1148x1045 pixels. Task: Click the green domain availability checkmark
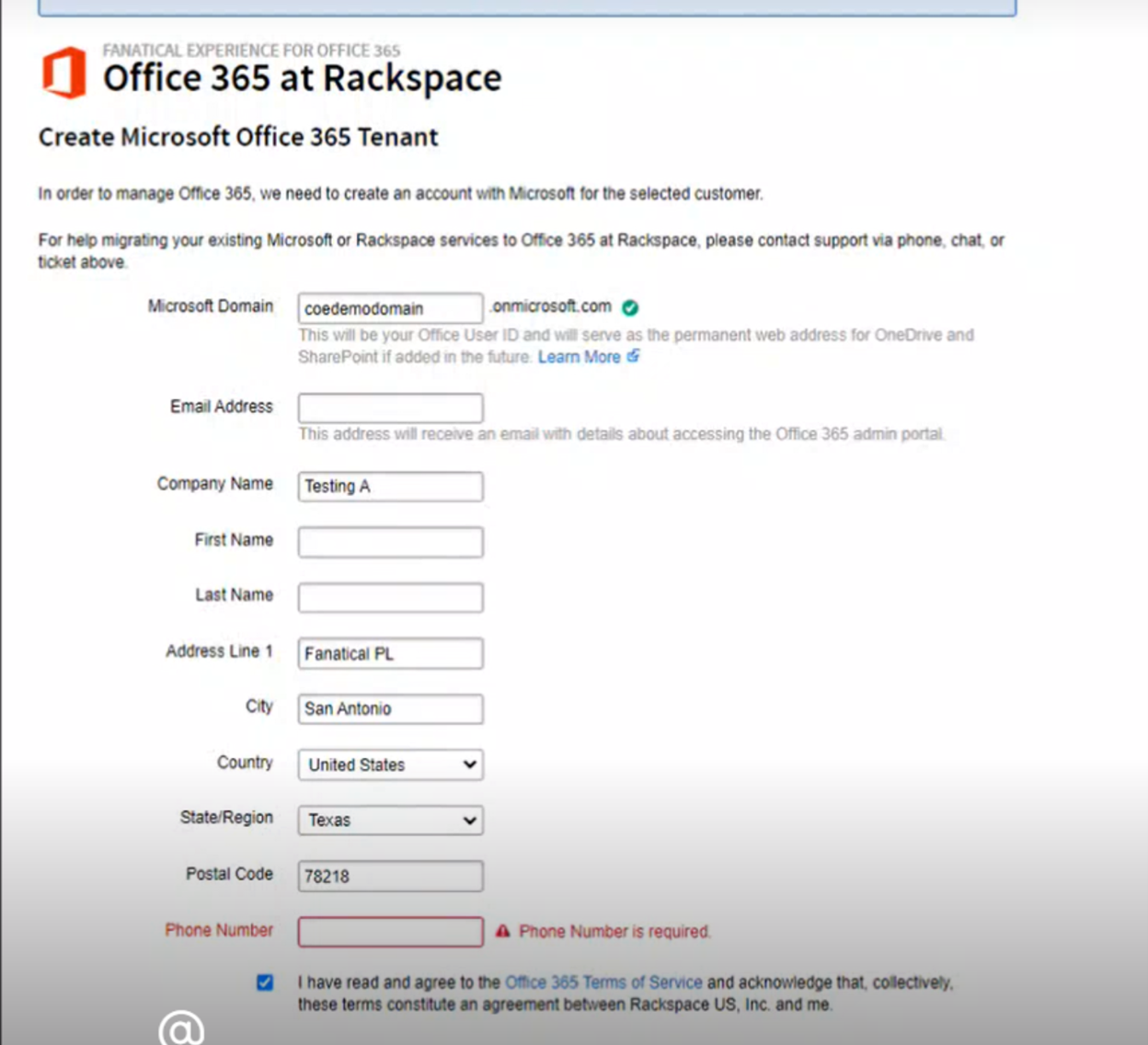(x=630, y=307)
